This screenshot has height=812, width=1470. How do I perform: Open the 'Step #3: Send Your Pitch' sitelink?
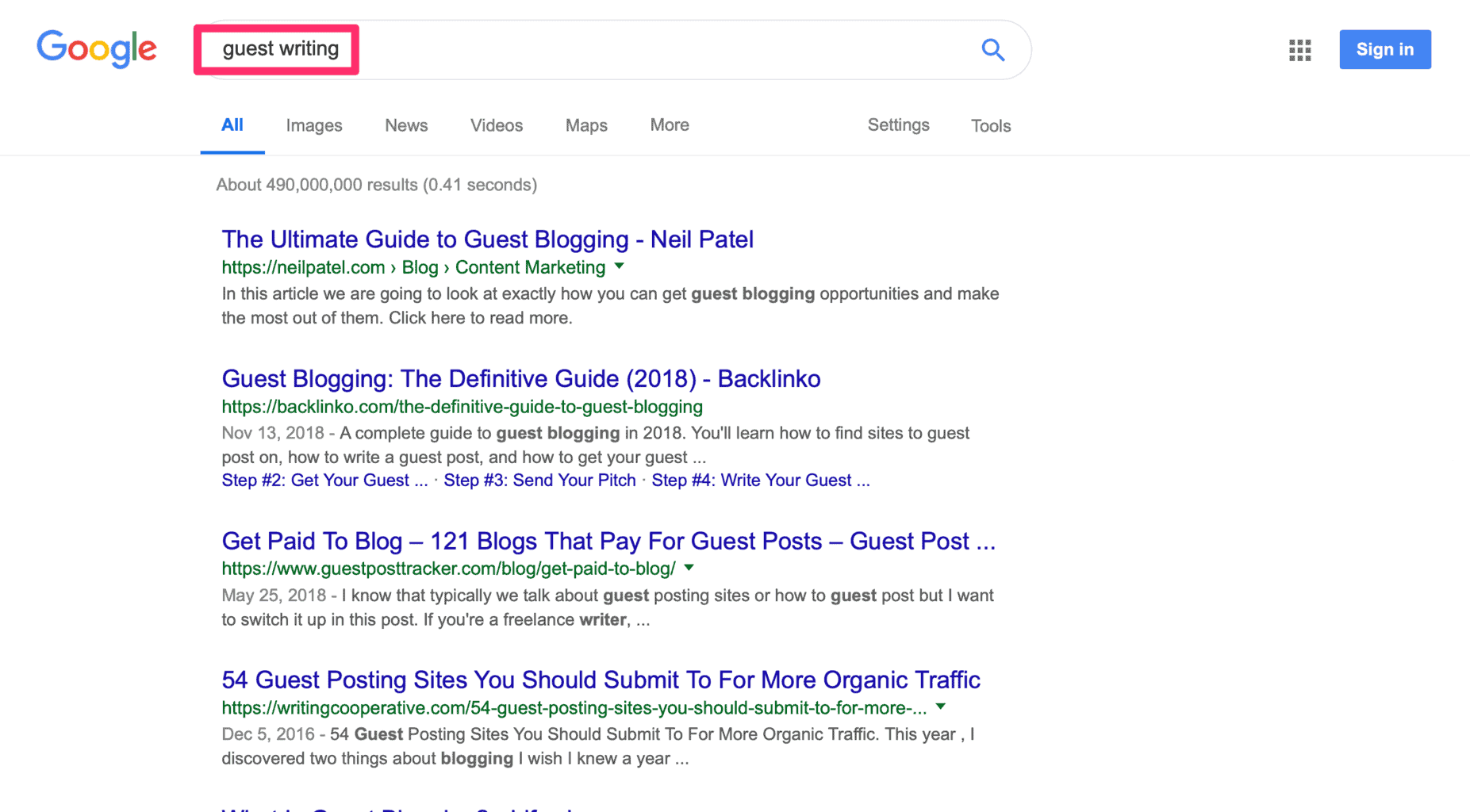point(539,481)
